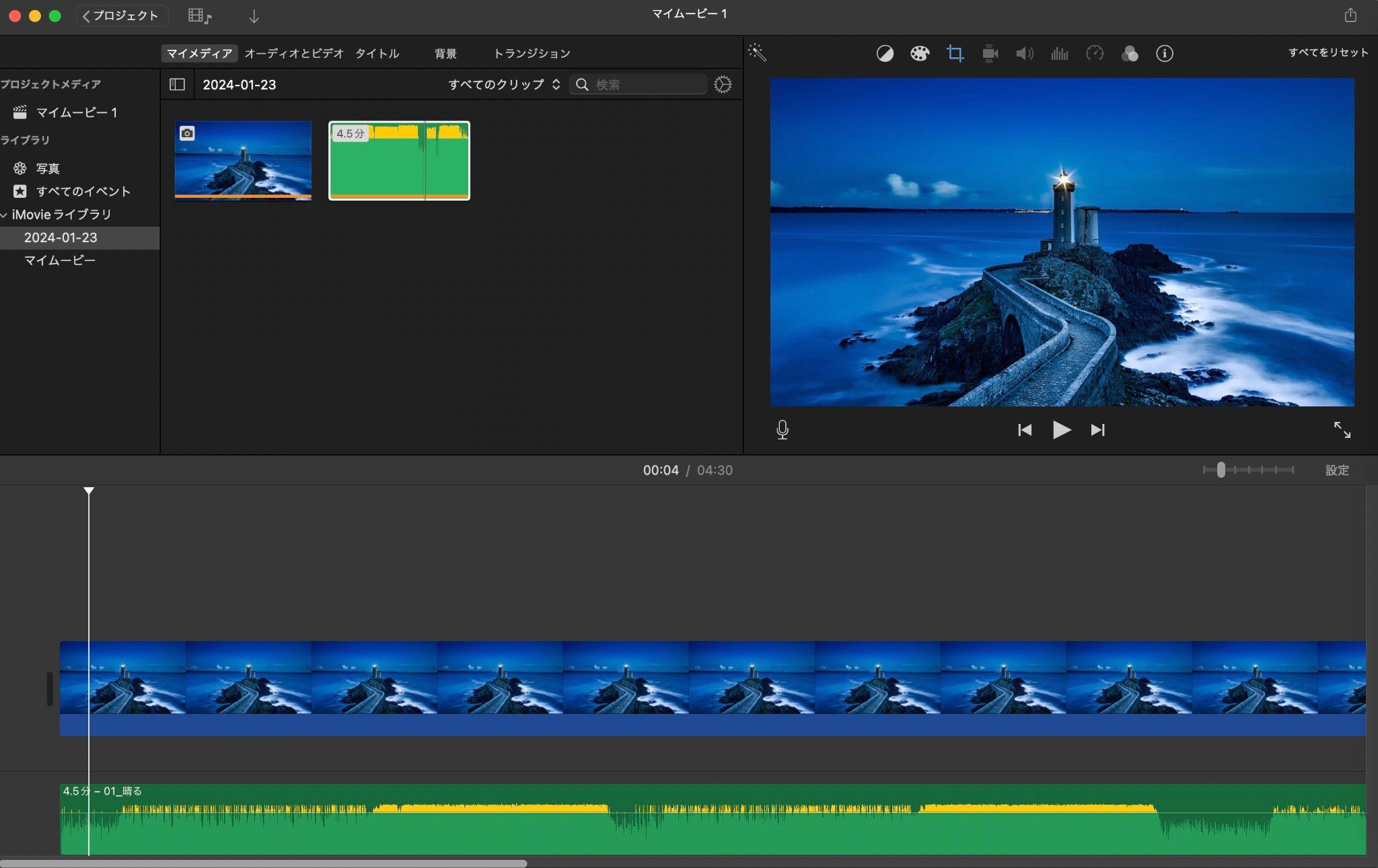Viewport: 1378px width, 868px height.
Task: Click in the 検索 search field
Action: [638, 84]
